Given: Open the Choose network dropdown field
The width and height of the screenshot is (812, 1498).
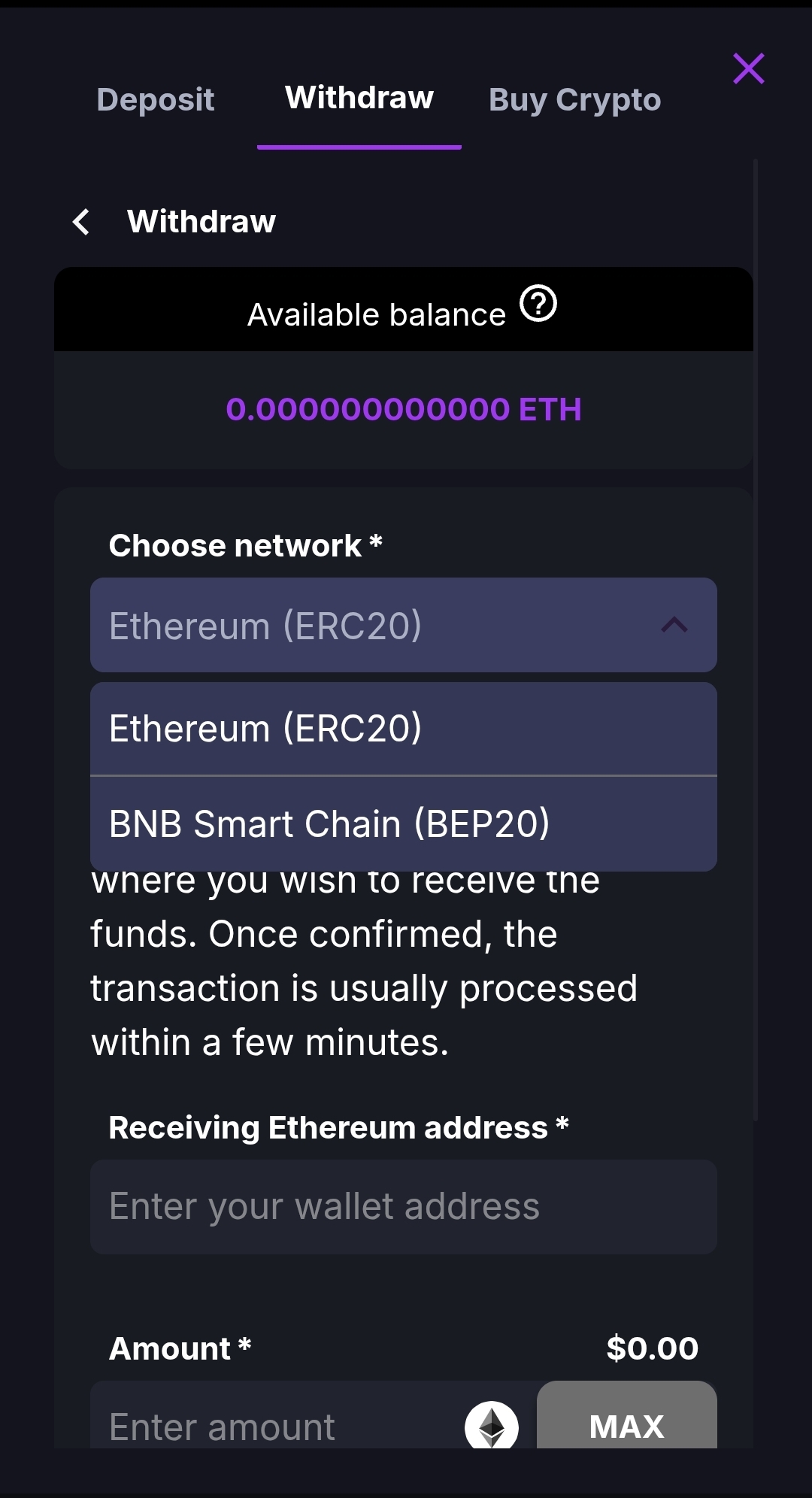Looking at the screenshot, I should coord(376,625).
